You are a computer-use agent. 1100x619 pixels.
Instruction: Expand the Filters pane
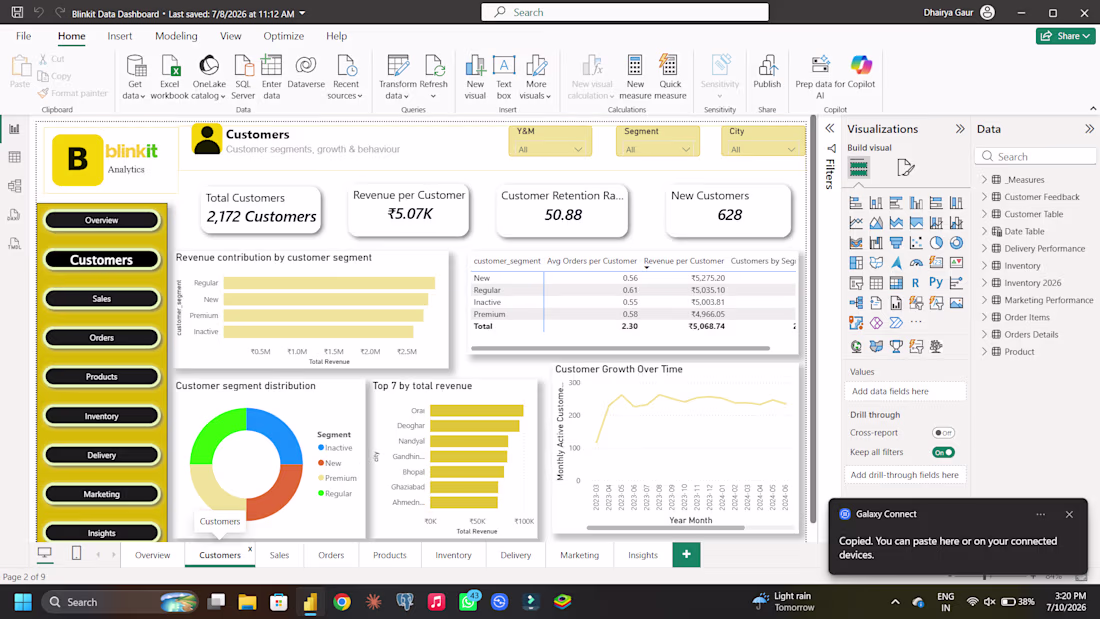point(830,128)
